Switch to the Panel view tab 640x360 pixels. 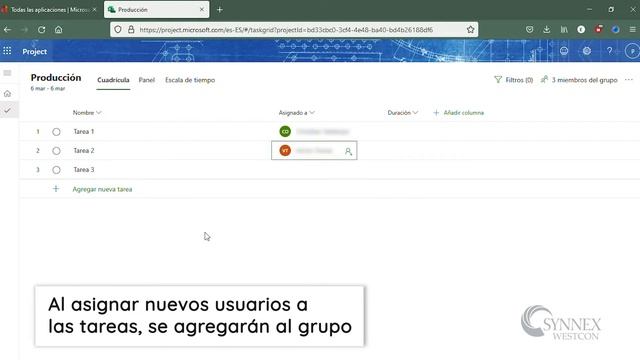pyautogui.click(x=147, y=80)
